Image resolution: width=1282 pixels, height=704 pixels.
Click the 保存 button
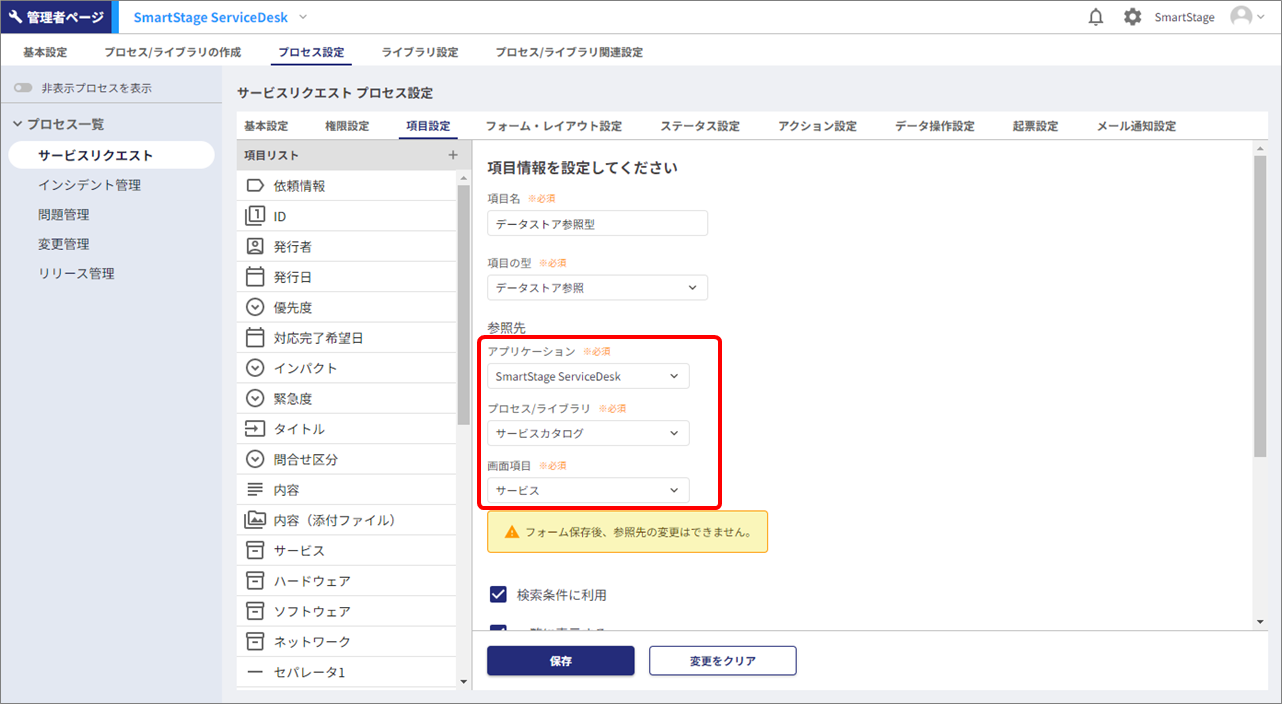(x=560, y=661)
